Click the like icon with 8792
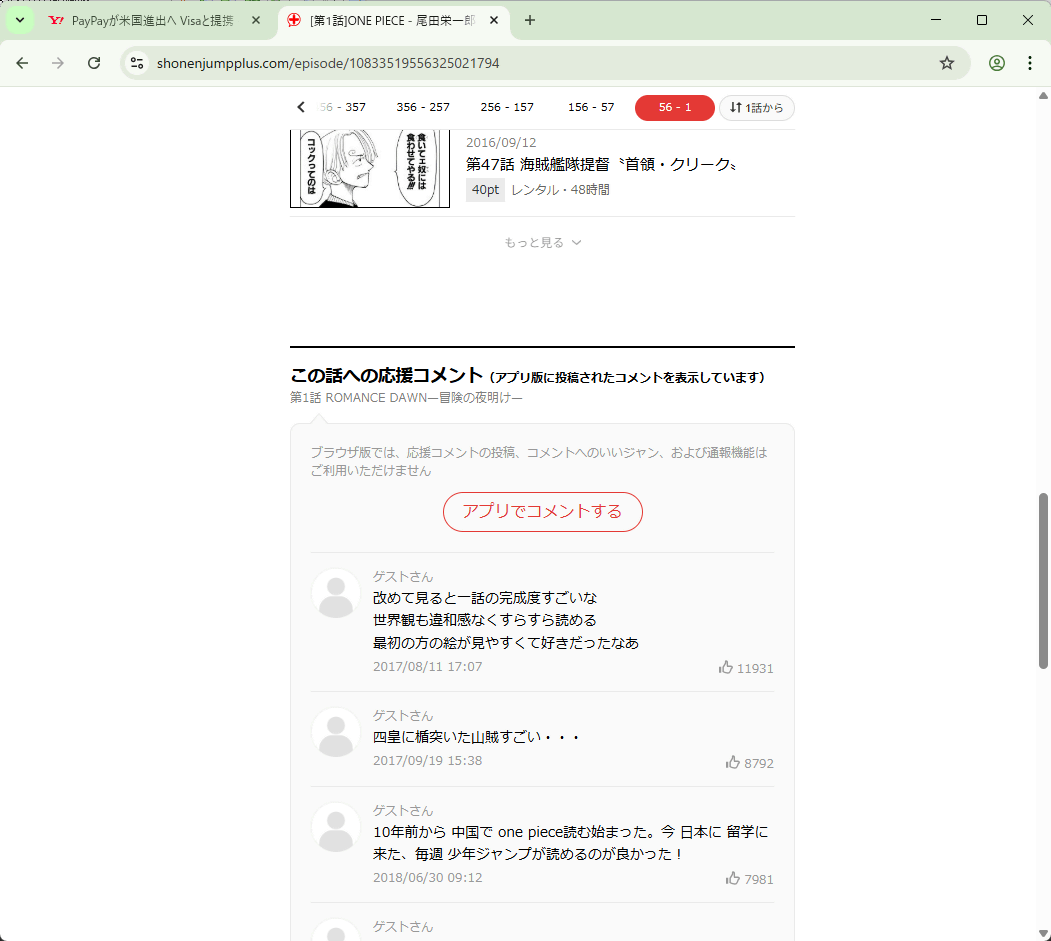The image size is (1051, 941). point(733,763)
